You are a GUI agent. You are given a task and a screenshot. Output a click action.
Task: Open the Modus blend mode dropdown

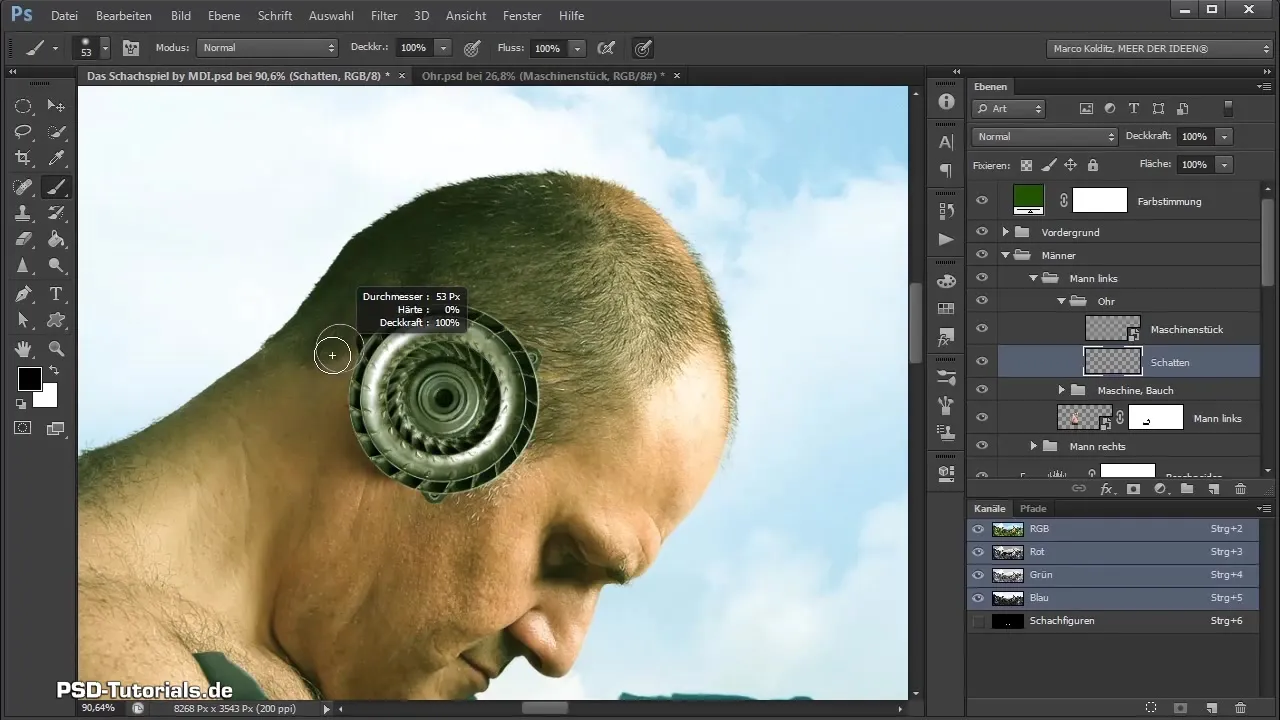[267, 48]
